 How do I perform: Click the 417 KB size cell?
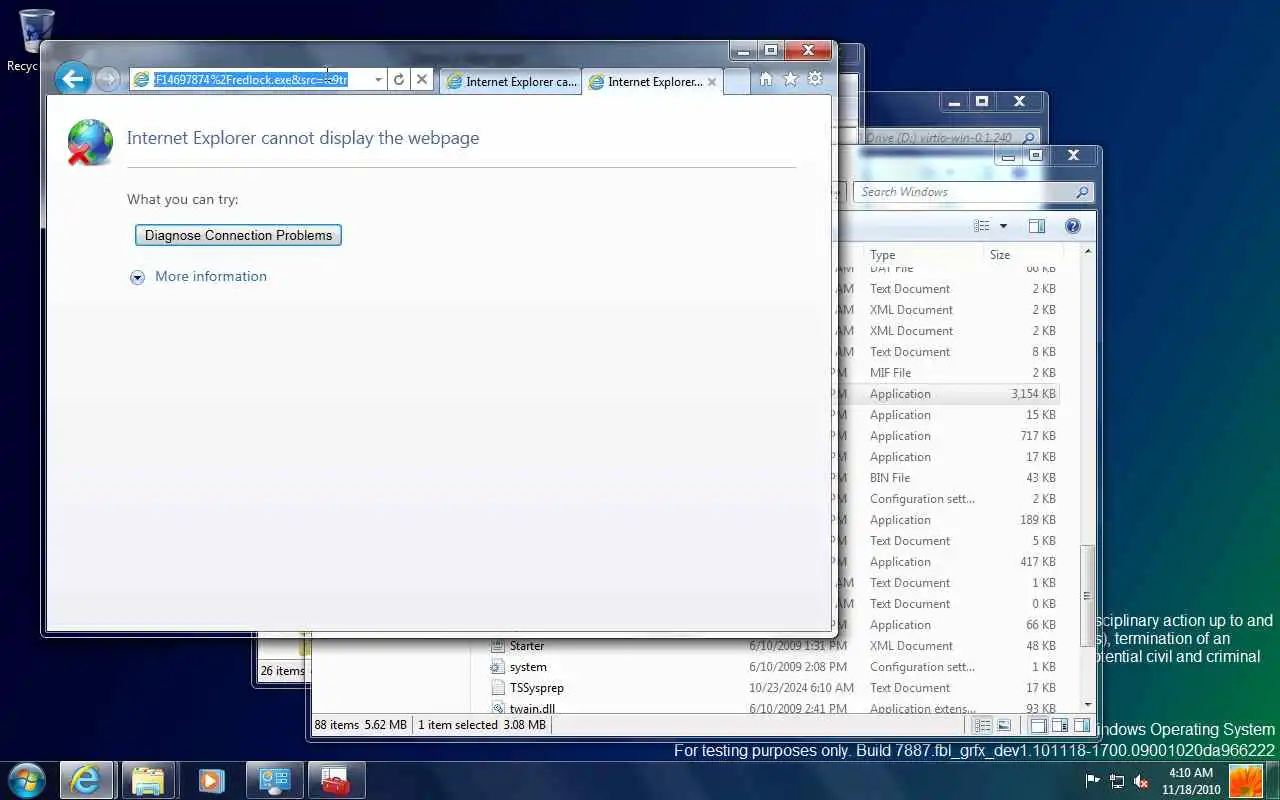tap(1037, 562)
